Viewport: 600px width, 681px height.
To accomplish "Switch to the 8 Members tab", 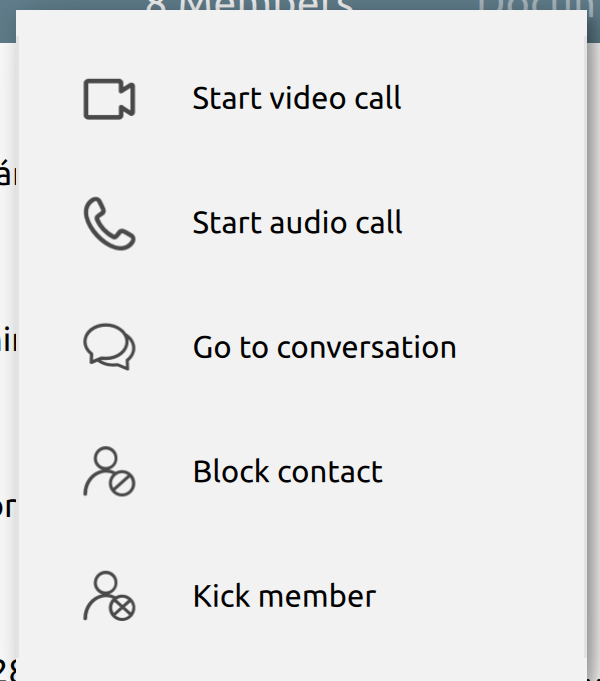I will click(249, 5).
